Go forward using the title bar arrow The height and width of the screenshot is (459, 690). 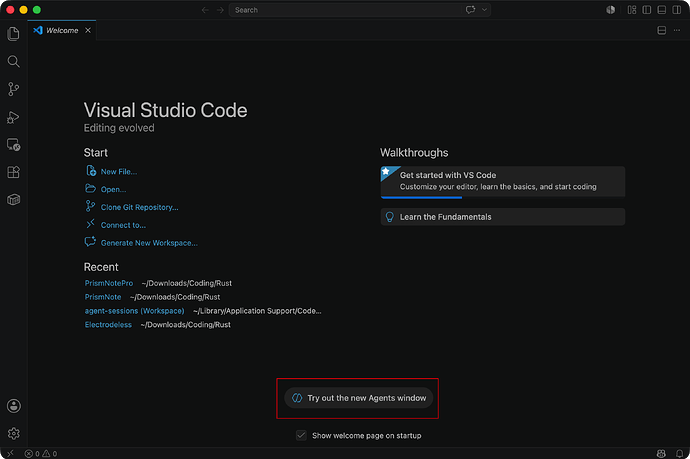point(220,10)
